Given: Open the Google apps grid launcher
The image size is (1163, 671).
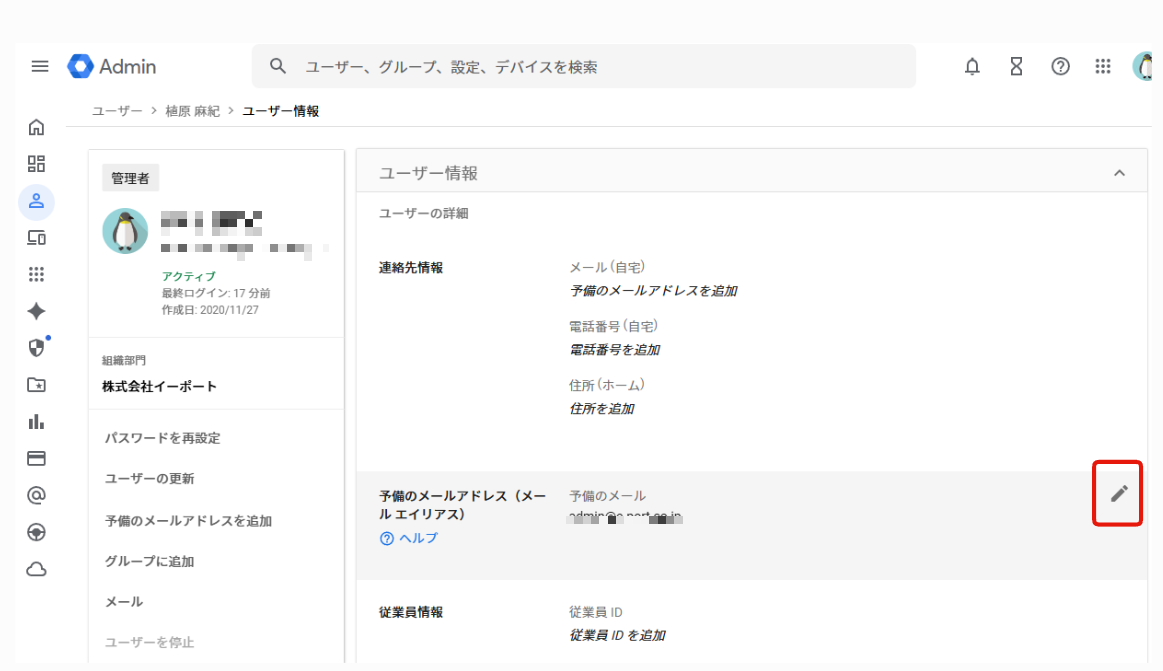Looking at the screenshot, I should click(1103, 67).
